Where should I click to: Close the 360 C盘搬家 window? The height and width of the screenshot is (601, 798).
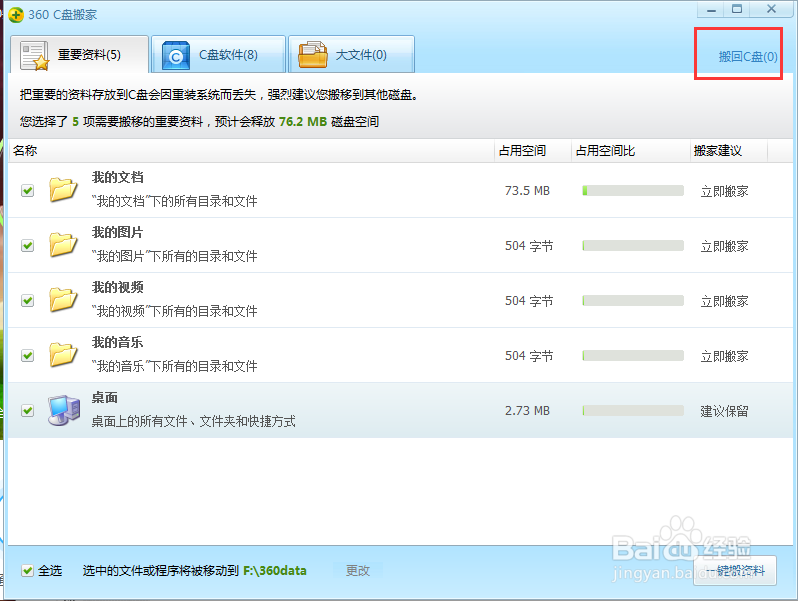[x=772, y=9]
